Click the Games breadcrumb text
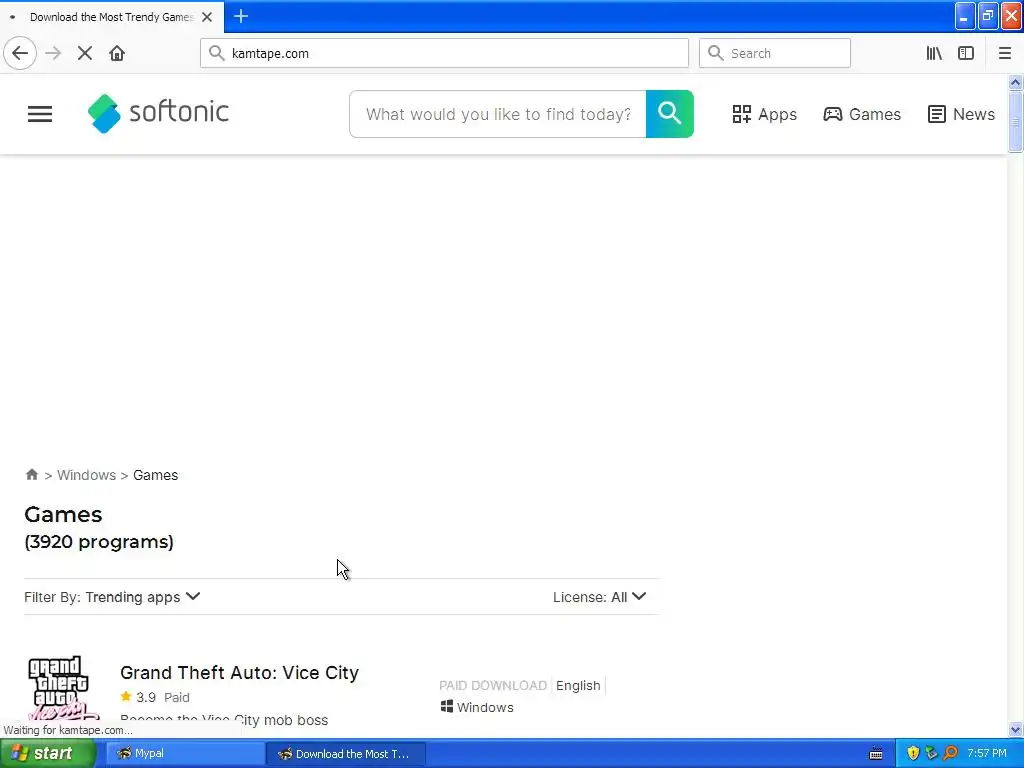 click(x=155, y=475)
